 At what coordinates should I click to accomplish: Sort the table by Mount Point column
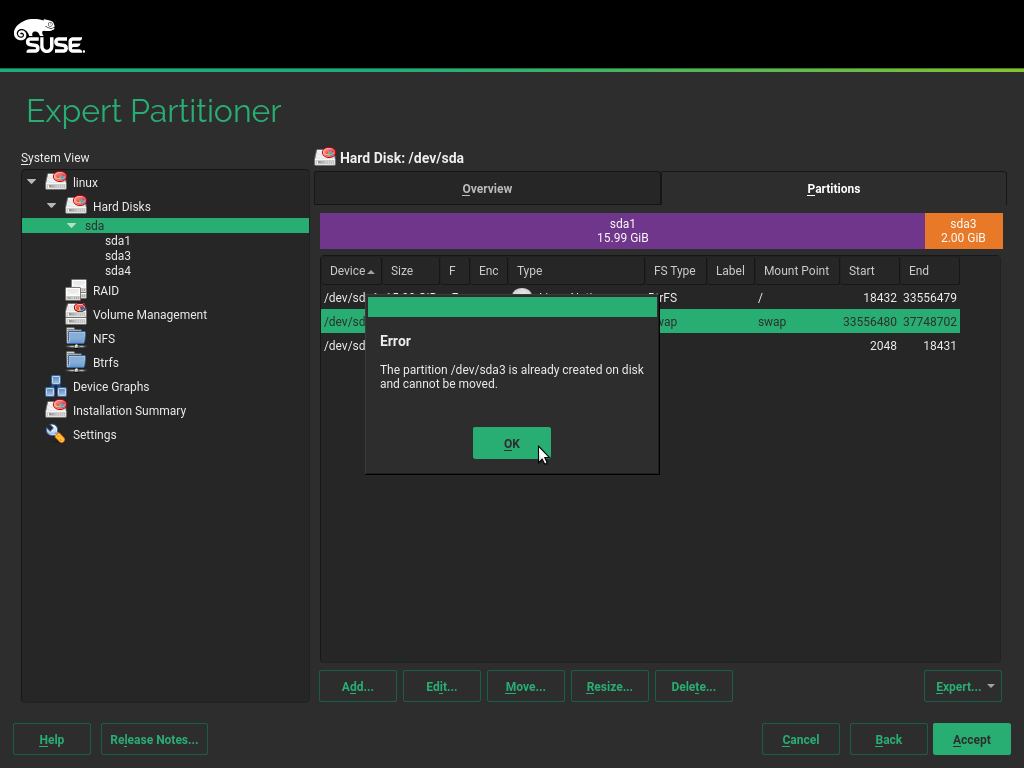[x=796, y=271]
